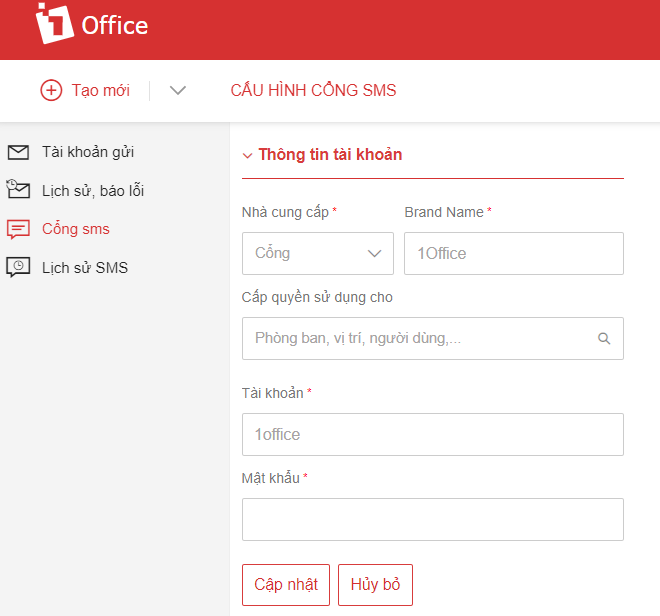The image size is (660, 616).
Task: Focus the Mật khẩu password field
Action: 433,520
